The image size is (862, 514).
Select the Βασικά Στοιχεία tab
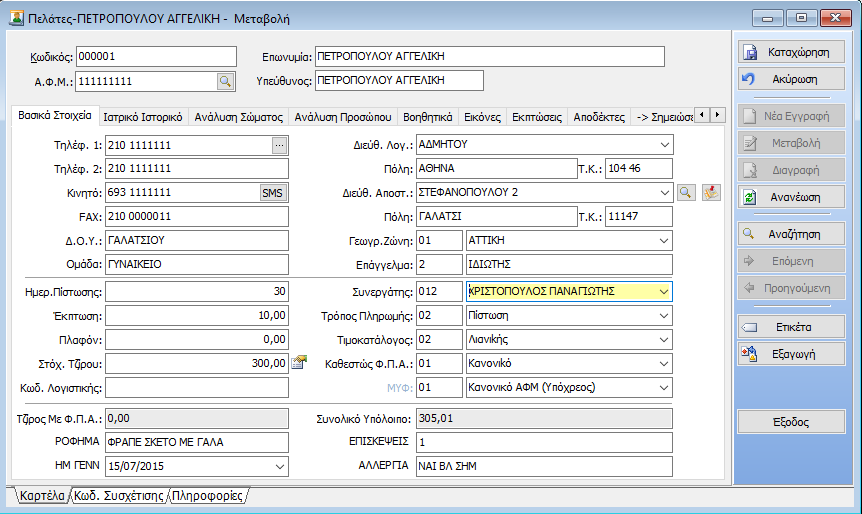pyautogui.click(x=55, y=115)
